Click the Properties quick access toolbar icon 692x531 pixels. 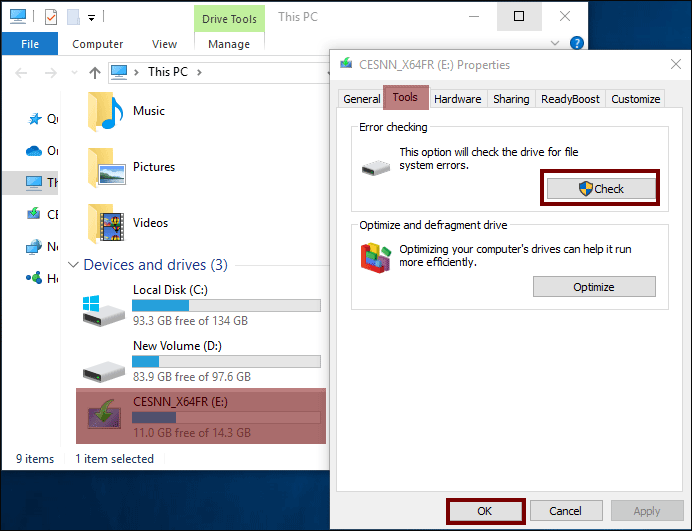[x=51, y=17]
